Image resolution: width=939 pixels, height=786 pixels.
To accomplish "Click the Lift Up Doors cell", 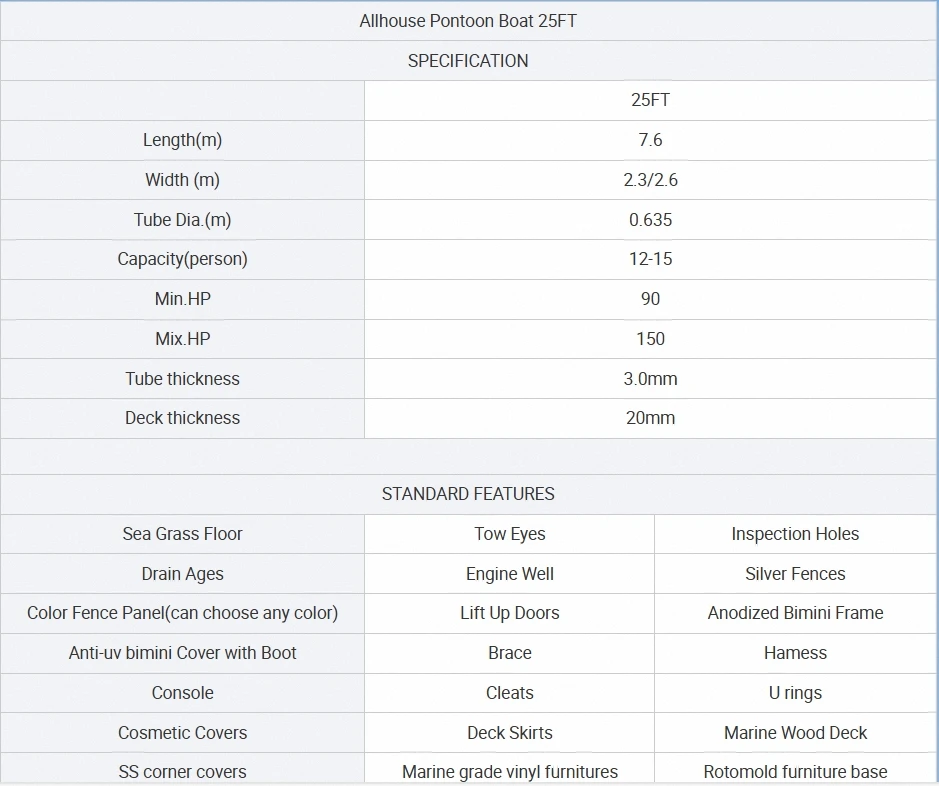I will 510,613.
